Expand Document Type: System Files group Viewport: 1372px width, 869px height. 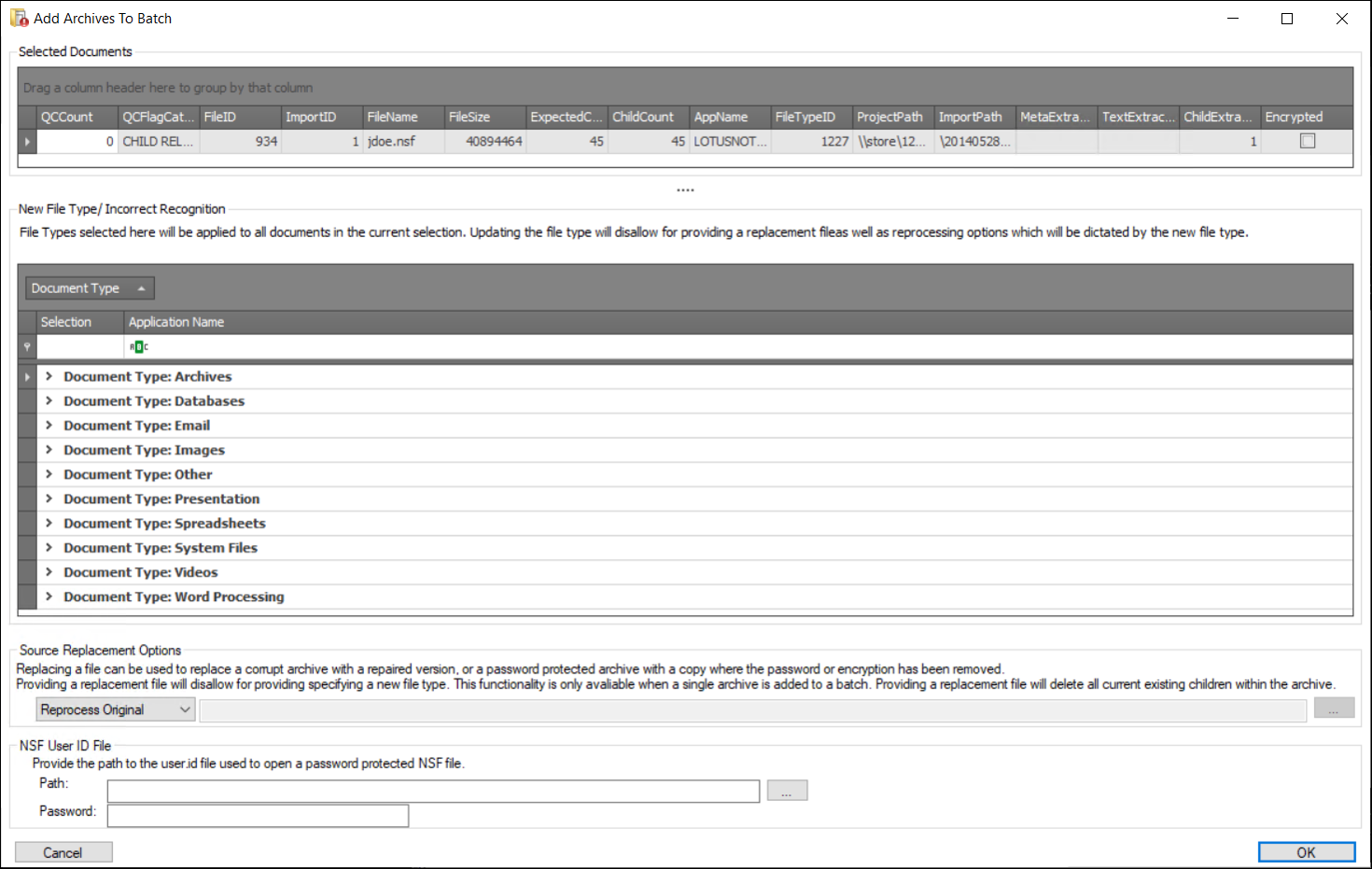click(x=49, y=547)
